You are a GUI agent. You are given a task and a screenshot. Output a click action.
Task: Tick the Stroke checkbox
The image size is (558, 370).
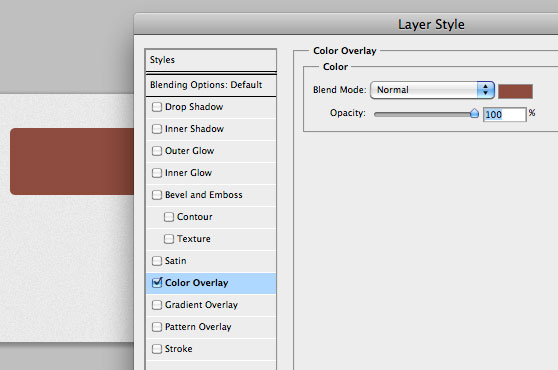157,349
